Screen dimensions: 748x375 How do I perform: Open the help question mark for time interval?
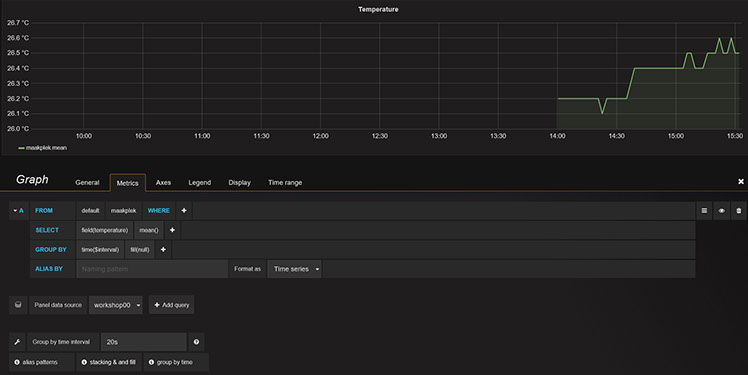(196, 342)
